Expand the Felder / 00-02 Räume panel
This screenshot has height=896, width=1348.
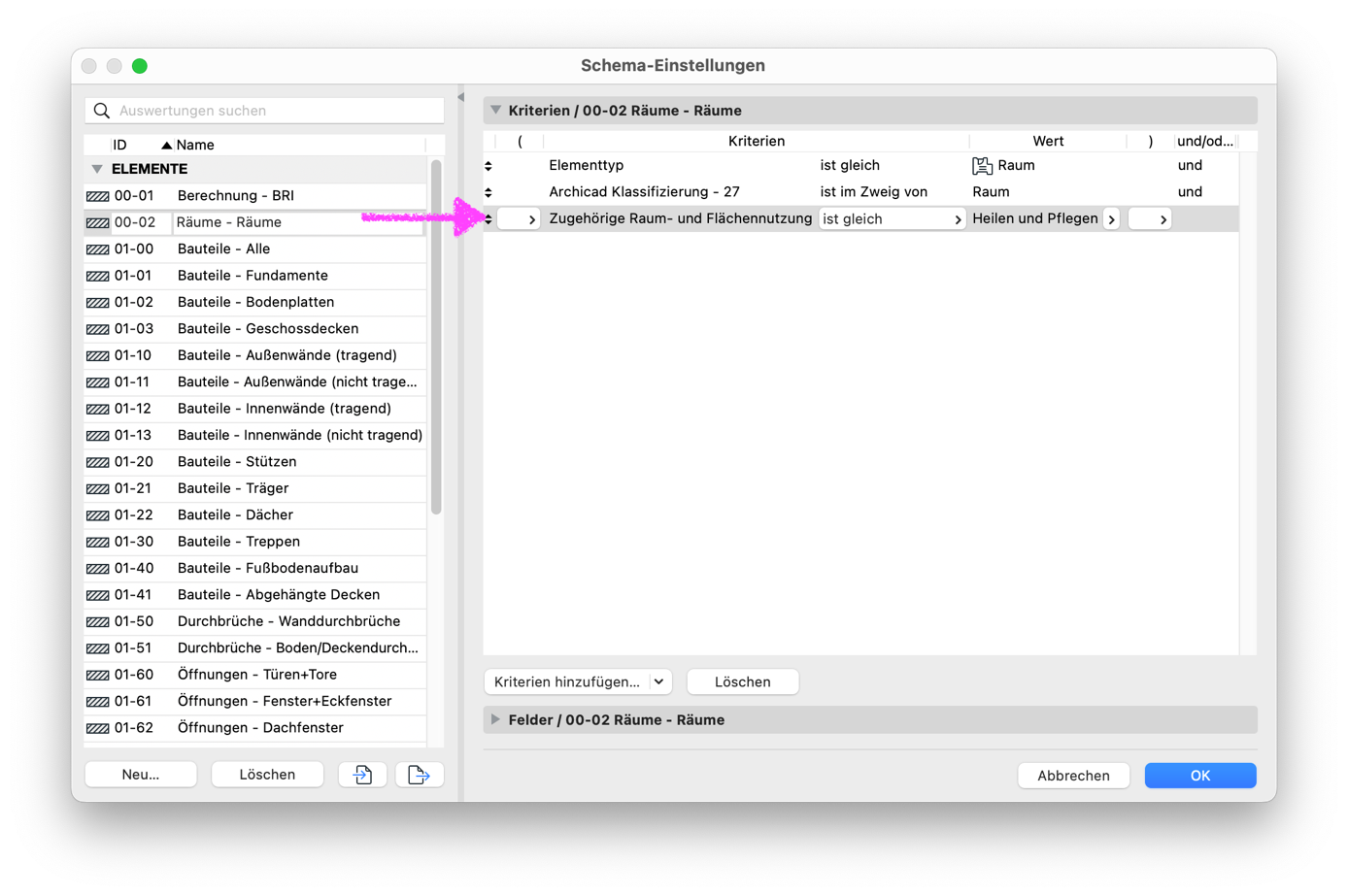(495, 720)
